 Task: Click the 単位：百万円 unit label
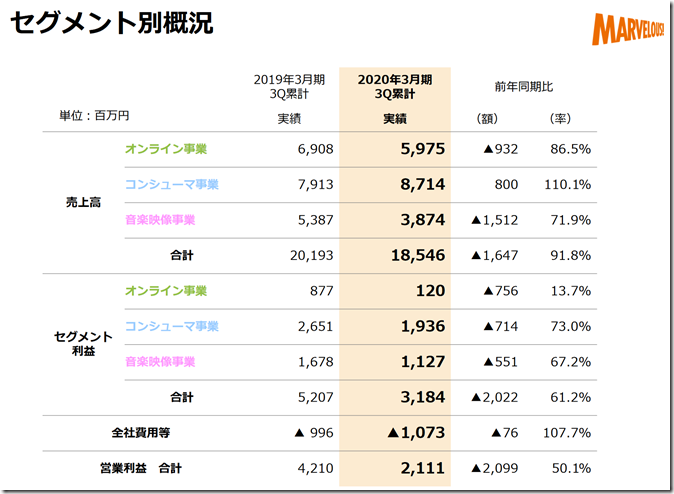point(94,117)
